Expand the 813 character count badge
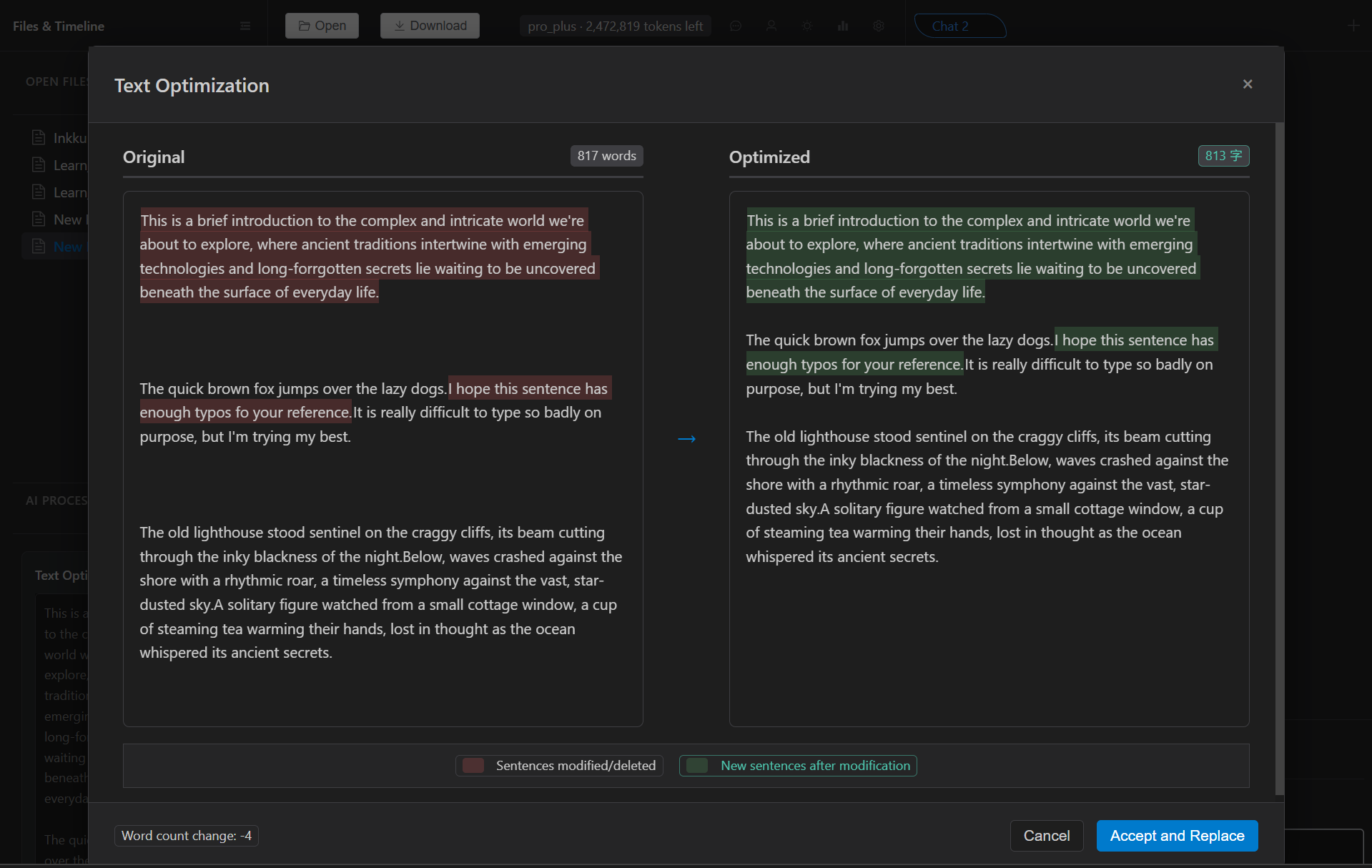 1223,155
